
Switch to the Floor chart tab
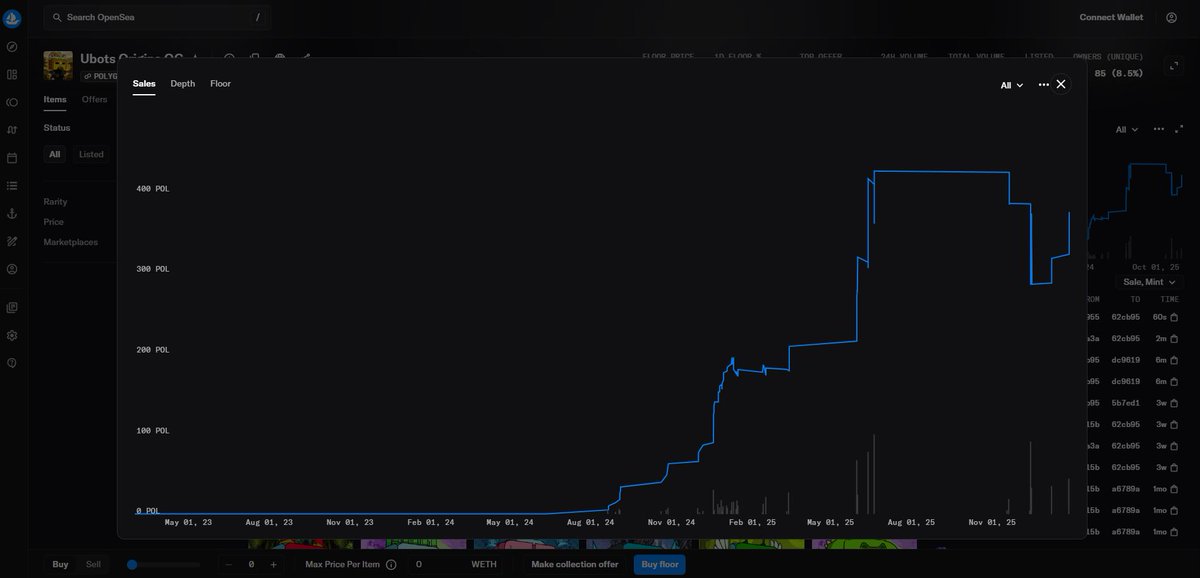coord(220,84)
